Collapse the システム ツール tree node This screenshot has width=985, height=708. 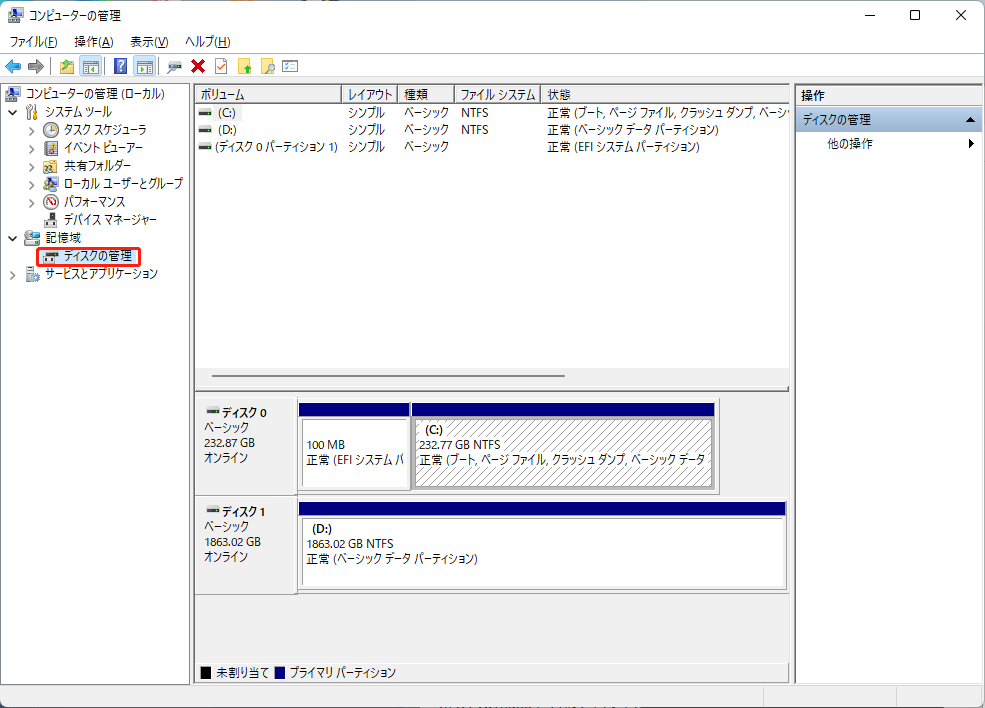coord(13,112)
